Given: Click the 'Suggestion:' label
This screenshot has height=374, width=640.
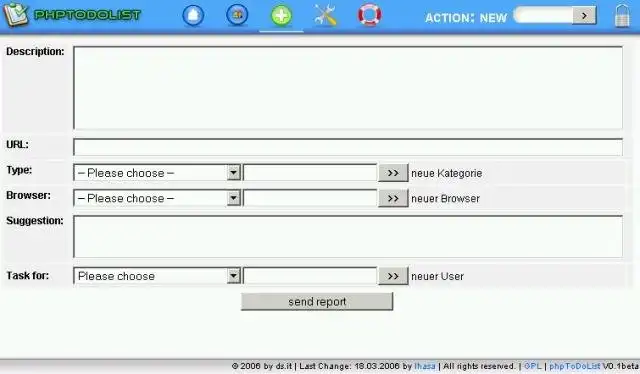Looking at the screenshot, I should tap(35, 220).
